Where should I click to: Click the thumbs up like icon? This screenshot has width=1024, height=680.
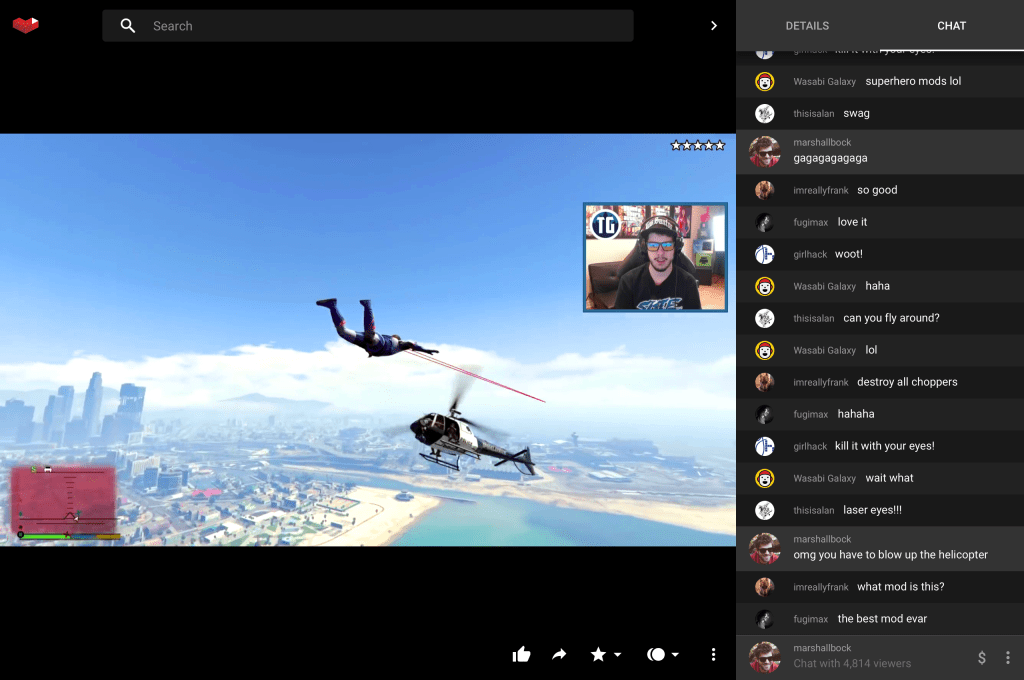tap(521, 654)
